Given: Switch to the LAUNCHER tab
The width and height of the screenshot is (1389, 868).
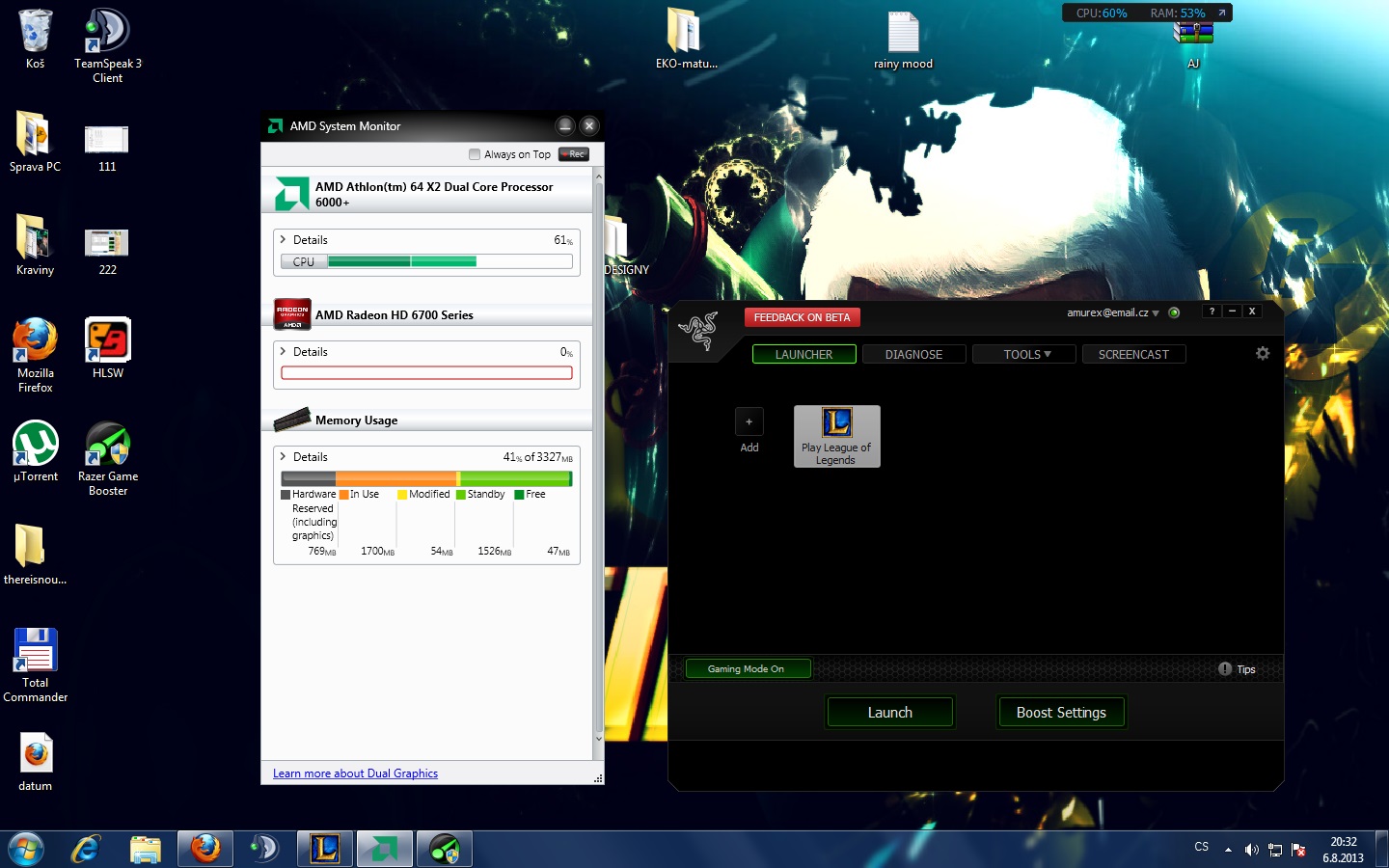Looking at the screenshot, I should (804, 354).
